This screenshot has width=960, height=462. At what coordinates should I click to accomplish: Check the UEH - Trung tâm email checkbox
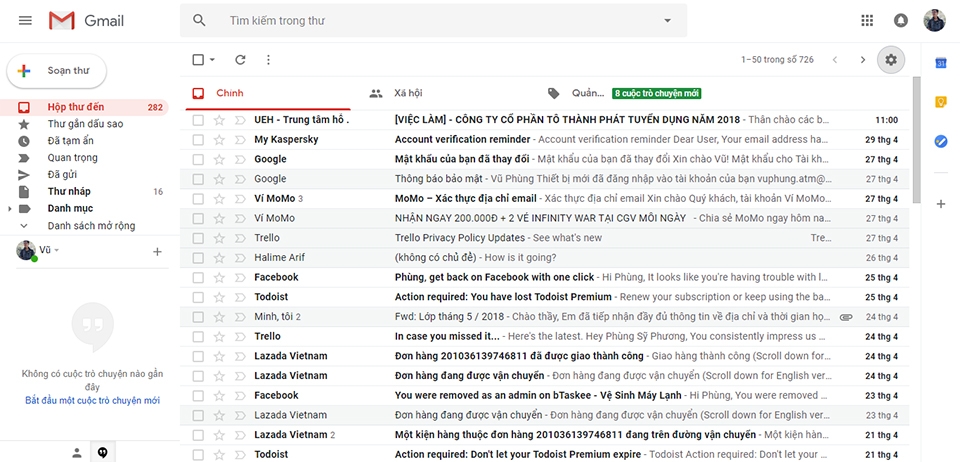click(x=198, y=120)
